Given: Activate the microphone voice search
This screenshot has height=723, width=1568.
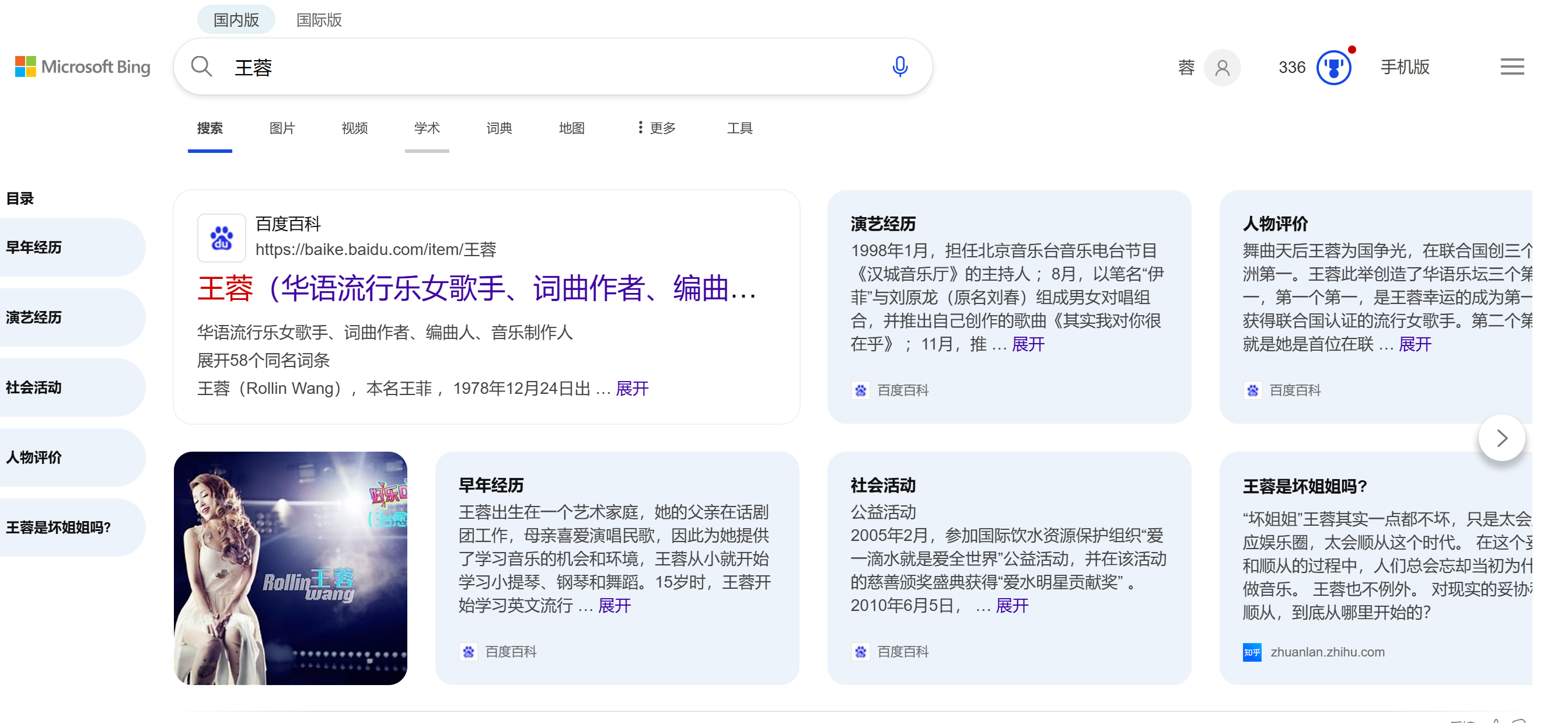Looking at the screenshot, I should 900,67.
